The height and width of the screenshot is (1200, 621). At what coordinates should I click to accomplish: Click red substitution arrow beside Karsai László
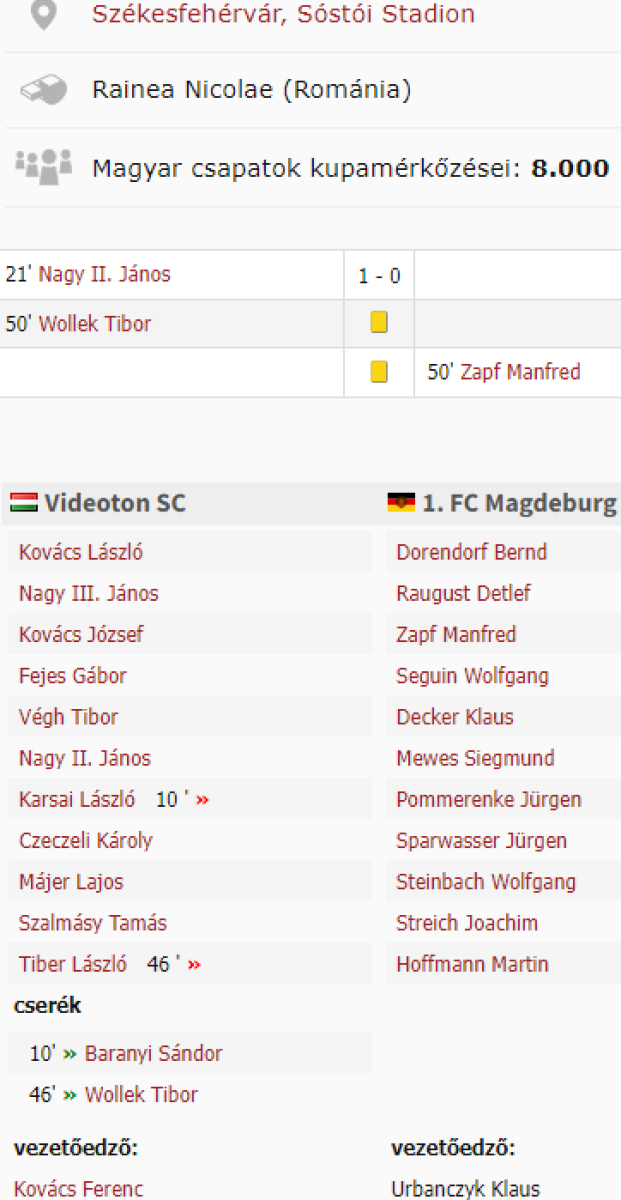coord(203,800)
